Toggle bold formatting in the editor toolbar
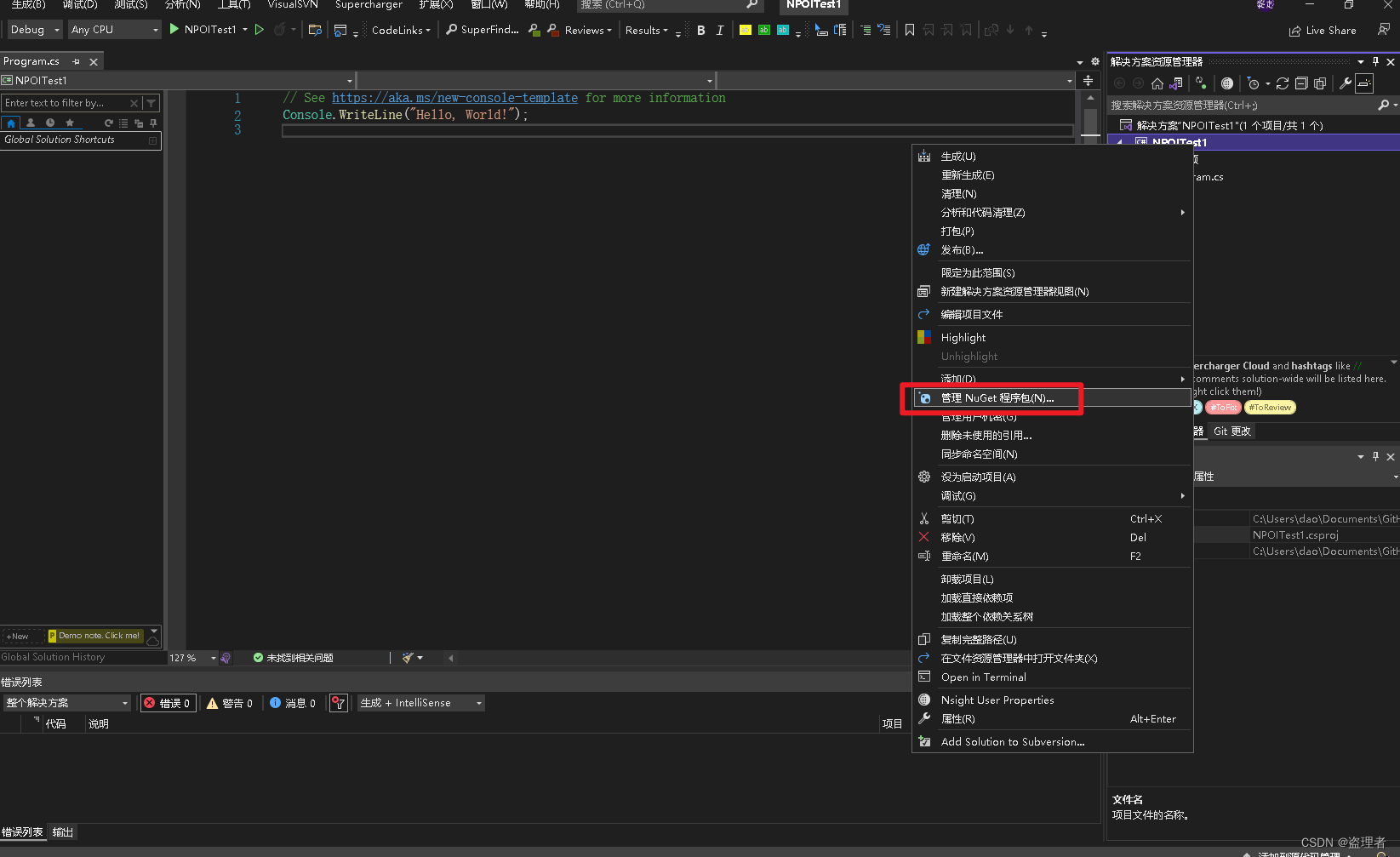This screenshot has height=857, width=1400. [700, 29]
